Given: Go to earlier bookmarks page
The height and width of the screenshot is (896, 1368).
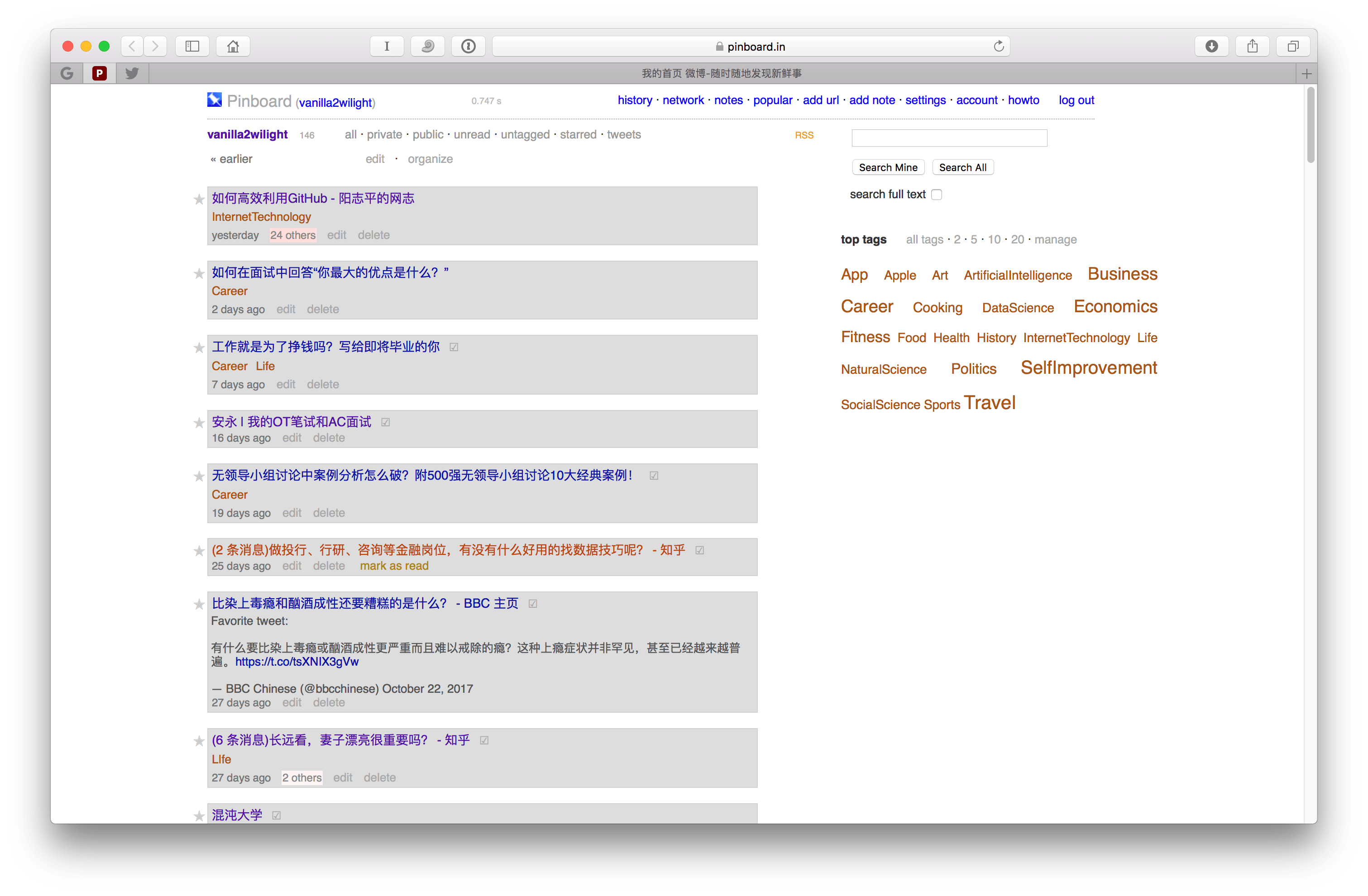Looking at the screenshot, I should click(x=232, y=159).
